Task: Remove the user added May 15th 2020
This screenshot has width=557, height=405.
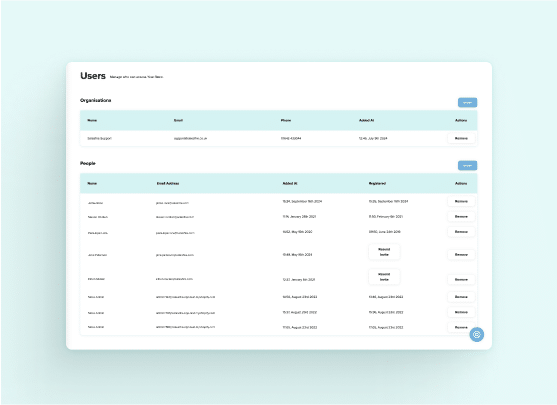Action: click(461, 232)
